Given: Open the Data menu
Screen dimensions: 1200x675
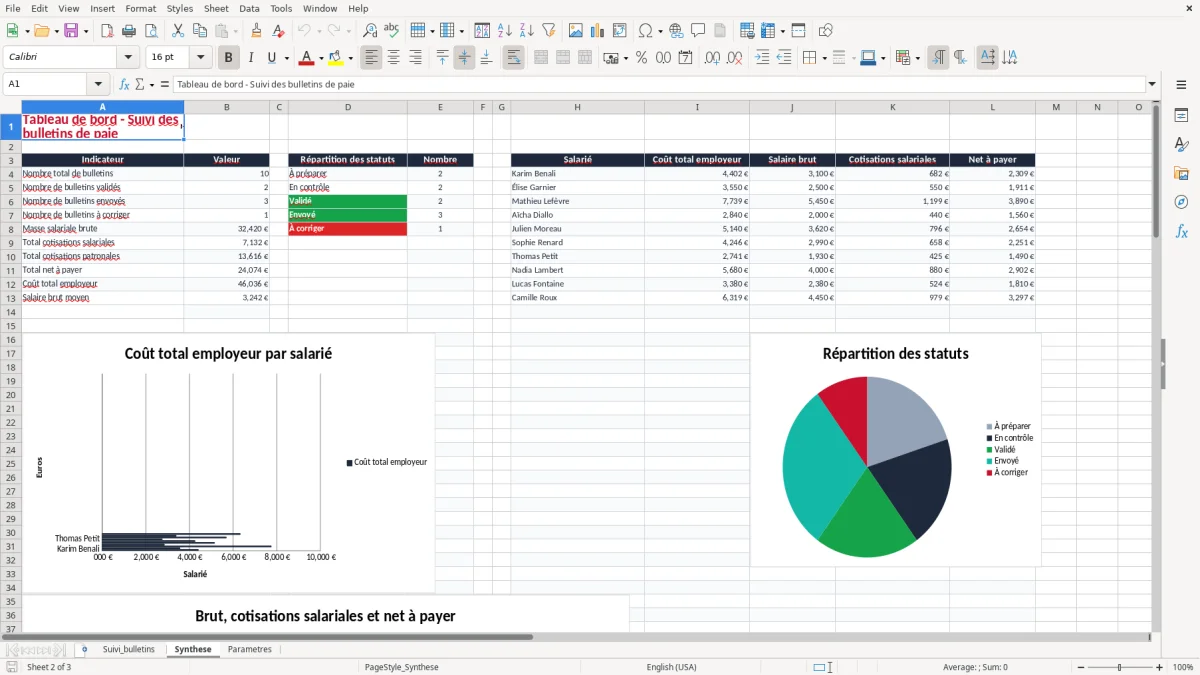Looking at the screenshot, I should pos(249,8).
